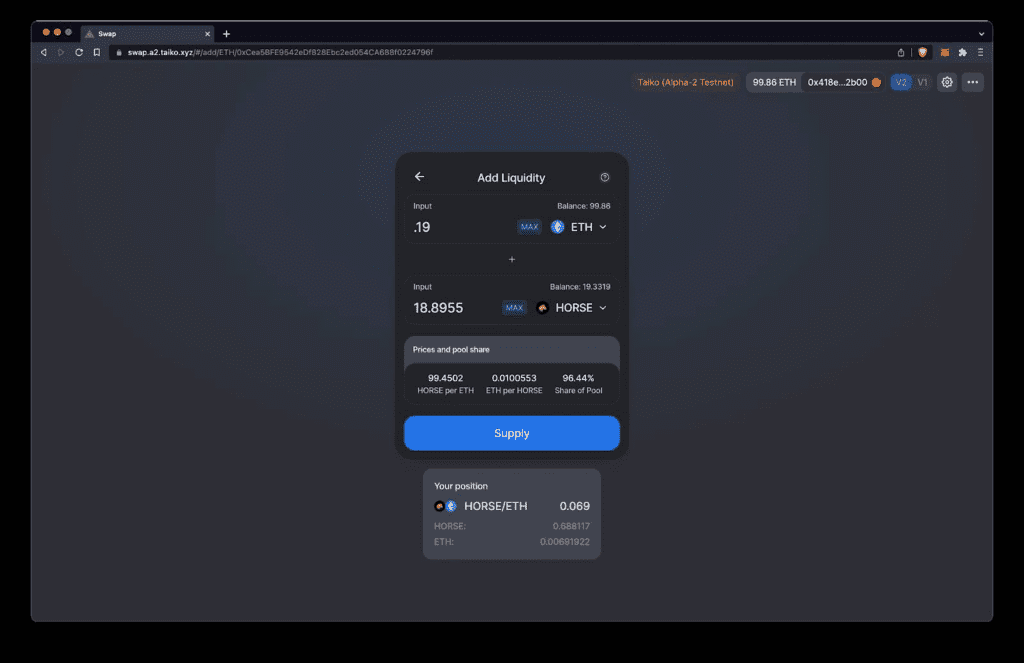Image resolution: width=1024 pixels, height=663 pixels.
Task: Click the 99.4502 HORSE per ETH value
Action: (x=445, y=378)
